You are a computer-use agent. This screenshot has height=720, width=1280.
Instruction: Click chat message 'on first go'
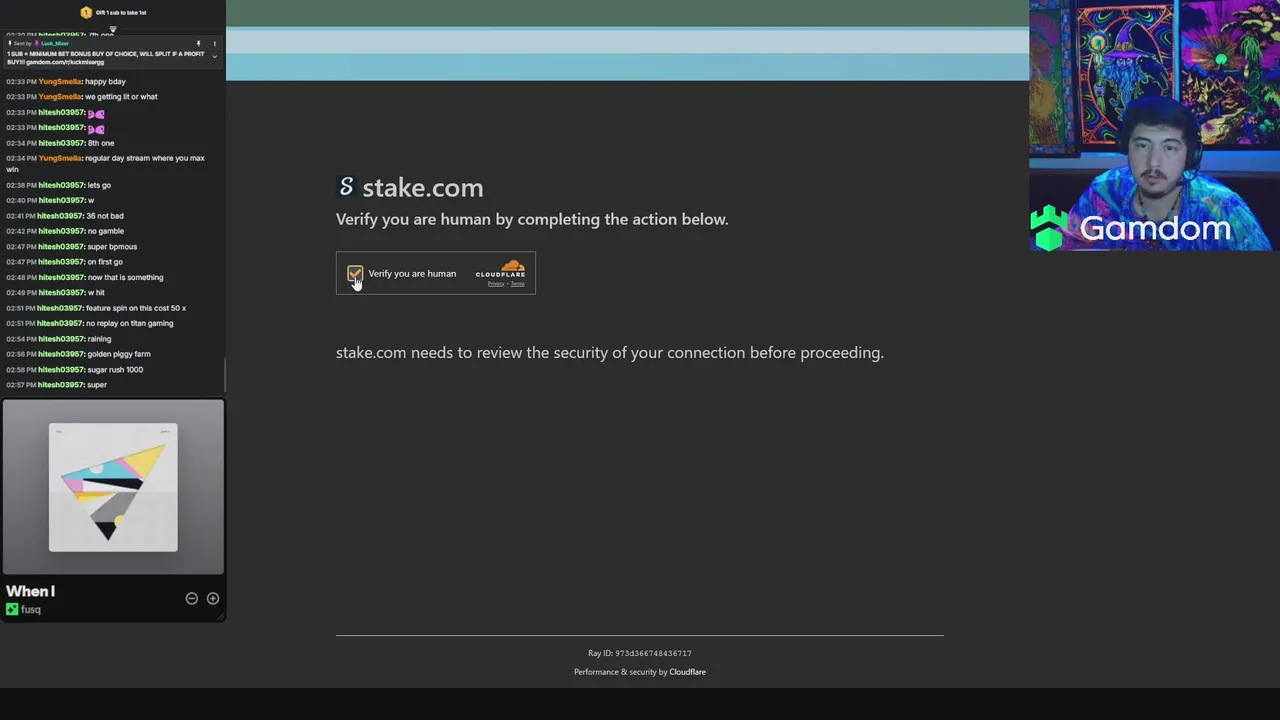(105, 262)
